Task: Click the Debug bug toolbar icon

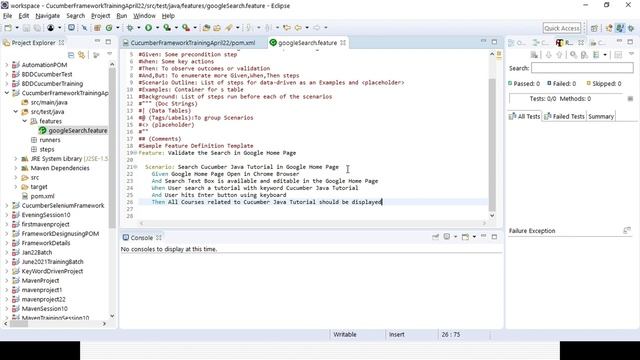Action: click(130, 28)
